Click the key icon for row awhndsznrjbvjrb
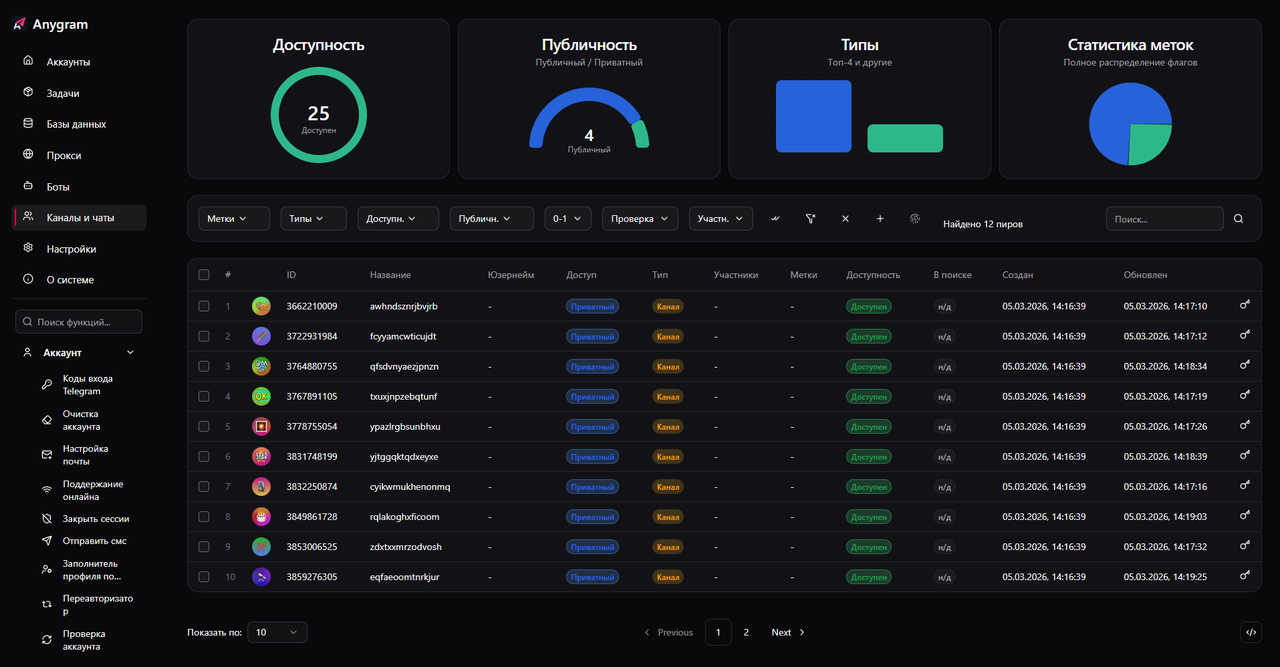The height and width of the screenshot is (667, 1280). pyautogui.click(x=1245, y=306)
